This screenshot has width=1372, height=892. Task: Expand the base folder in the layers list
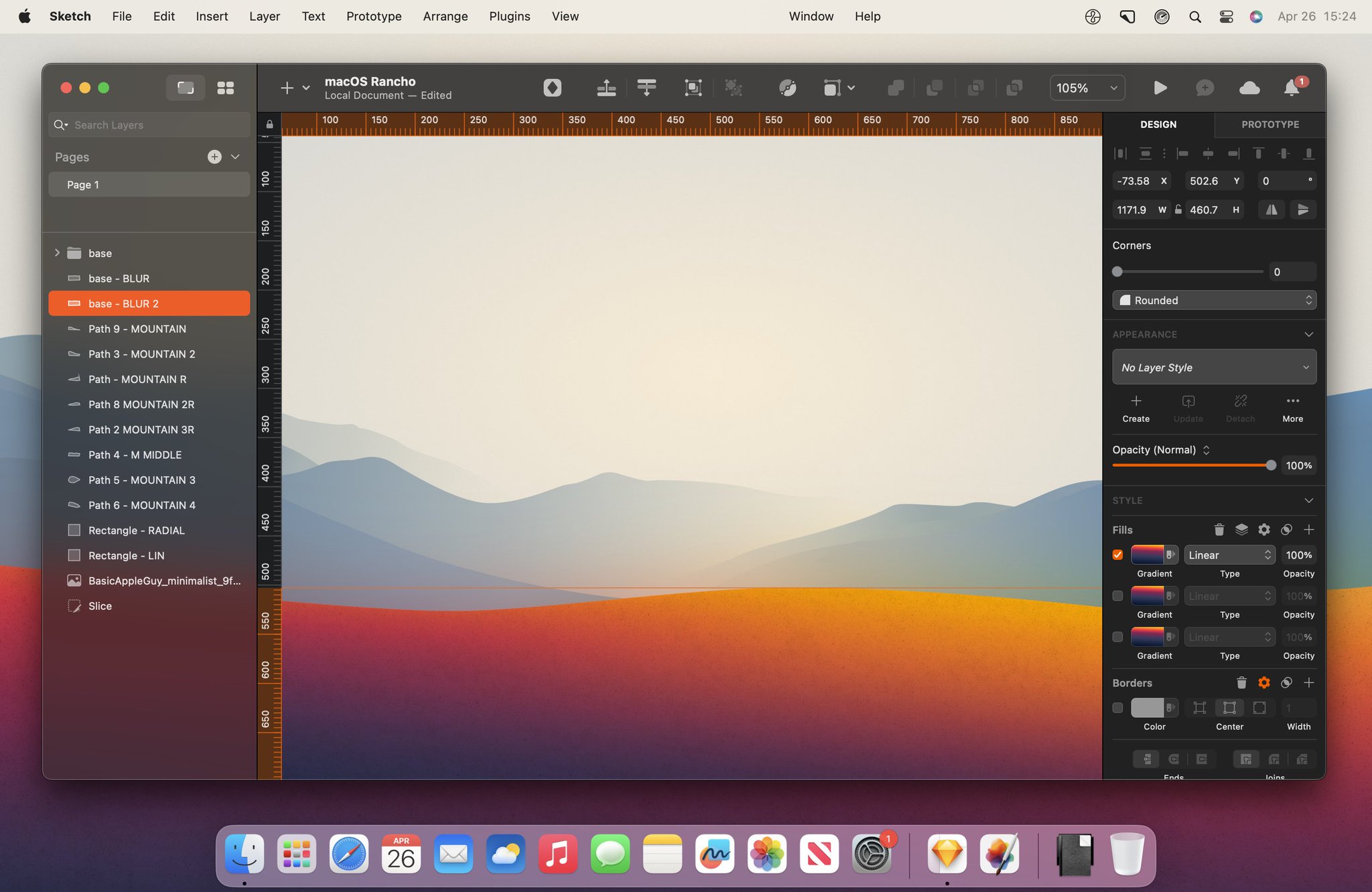pos(58,252)
